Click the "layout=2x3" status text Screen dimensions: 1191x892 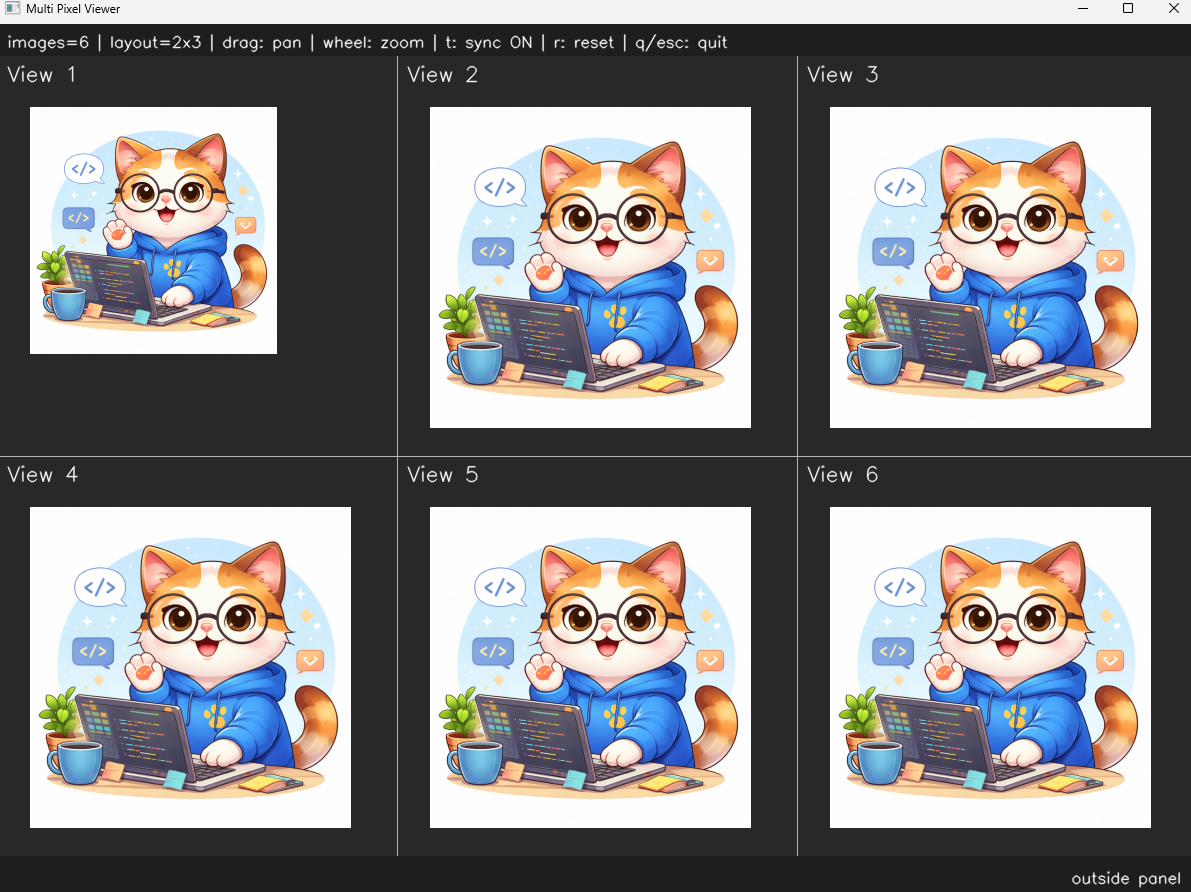(156, 43)
